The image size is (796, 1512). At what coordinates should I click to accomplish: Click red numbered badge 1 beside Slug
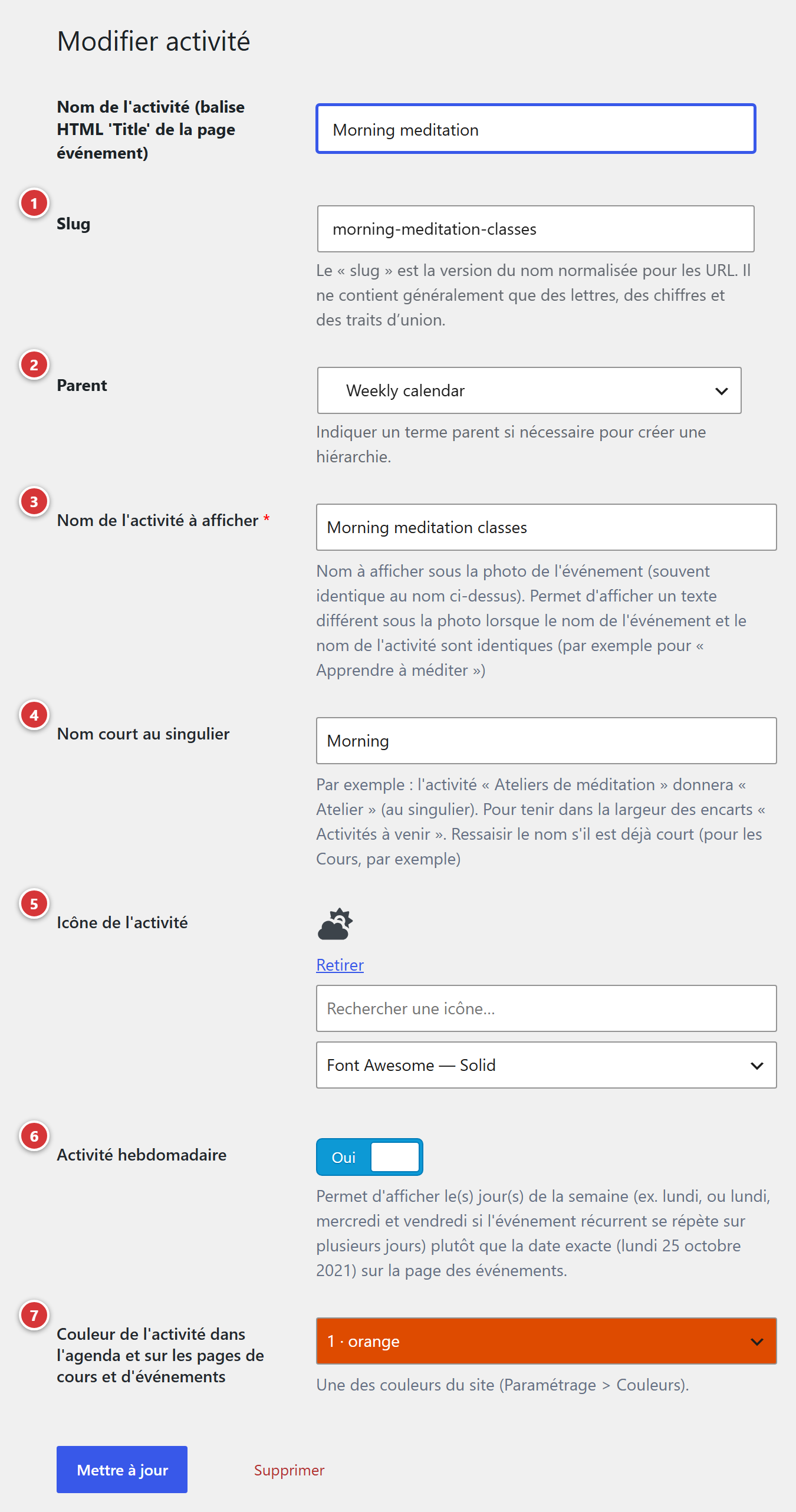[34, 203]
